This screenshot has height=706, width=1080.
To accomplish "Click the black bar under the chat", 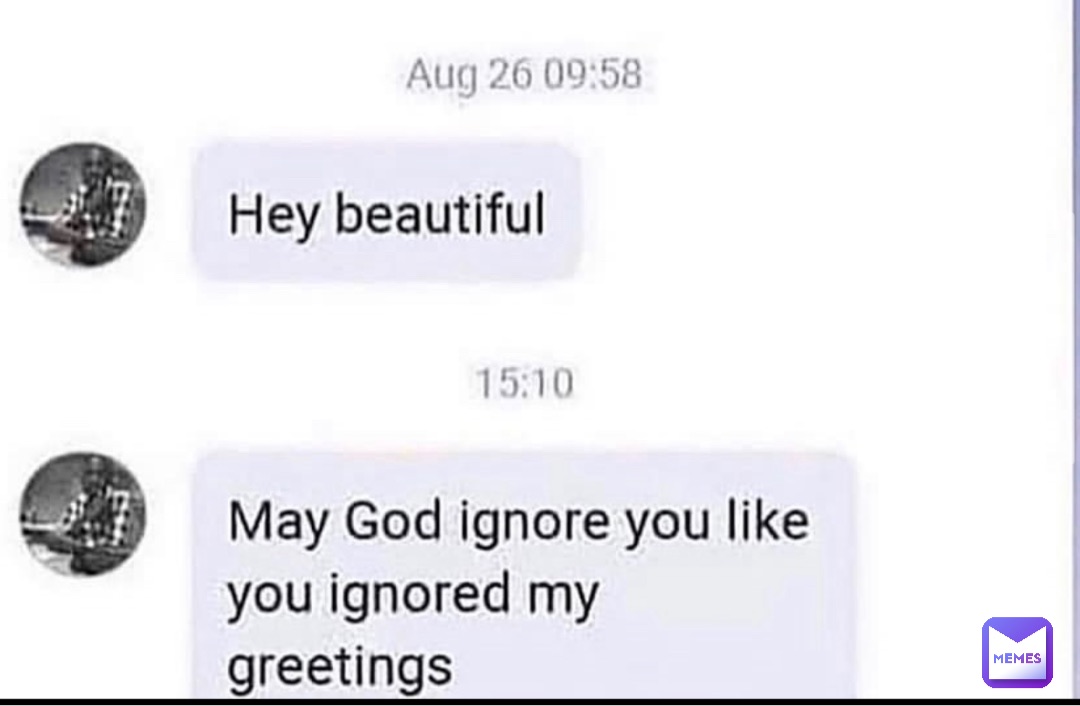I will coord(540,703).
